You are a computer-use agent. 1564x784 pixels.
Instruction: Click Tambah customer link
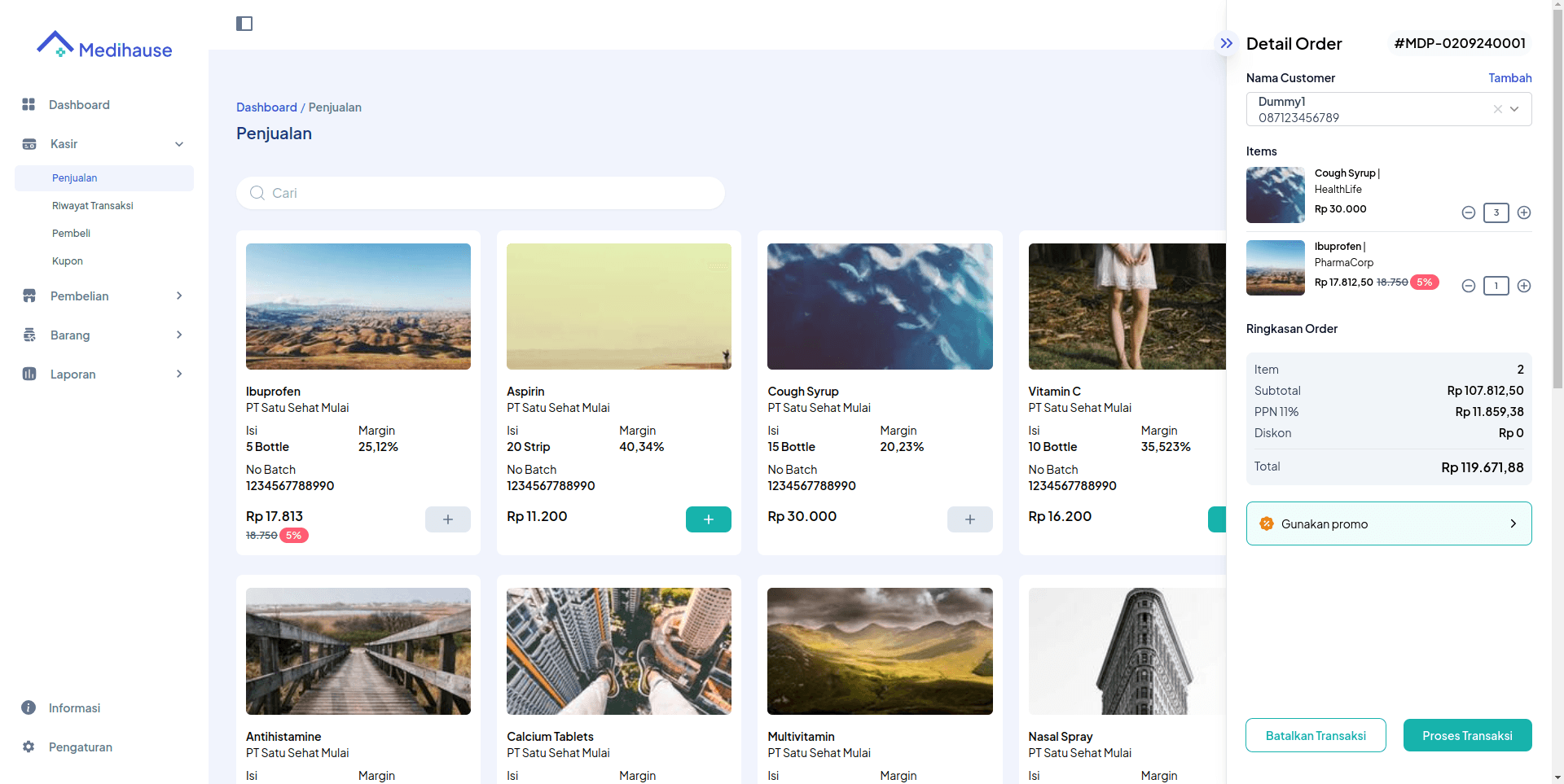pyautogui.click(x=1510, y=78)
